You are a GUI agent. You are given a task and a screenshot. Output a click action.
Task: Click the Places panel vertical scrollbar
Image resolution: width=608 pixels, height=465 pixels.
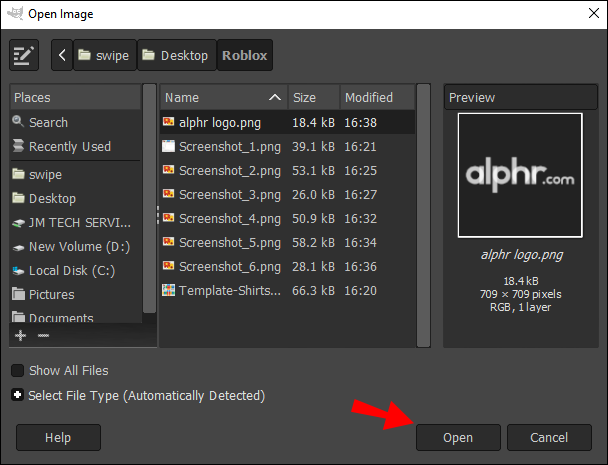point(149,198)
